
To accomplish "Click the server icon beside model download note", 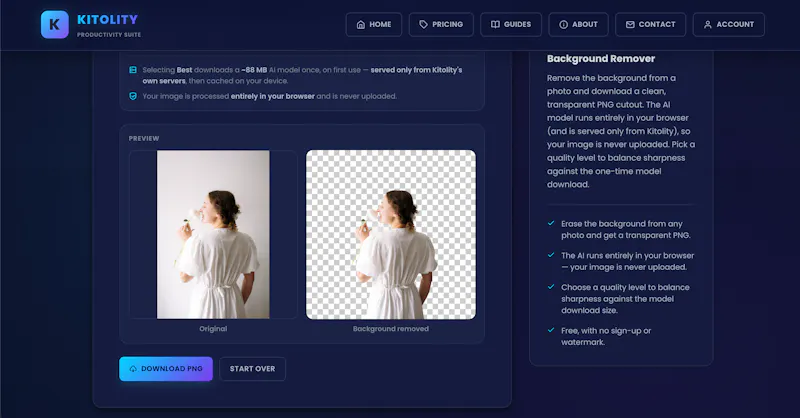I will (133, 69).
